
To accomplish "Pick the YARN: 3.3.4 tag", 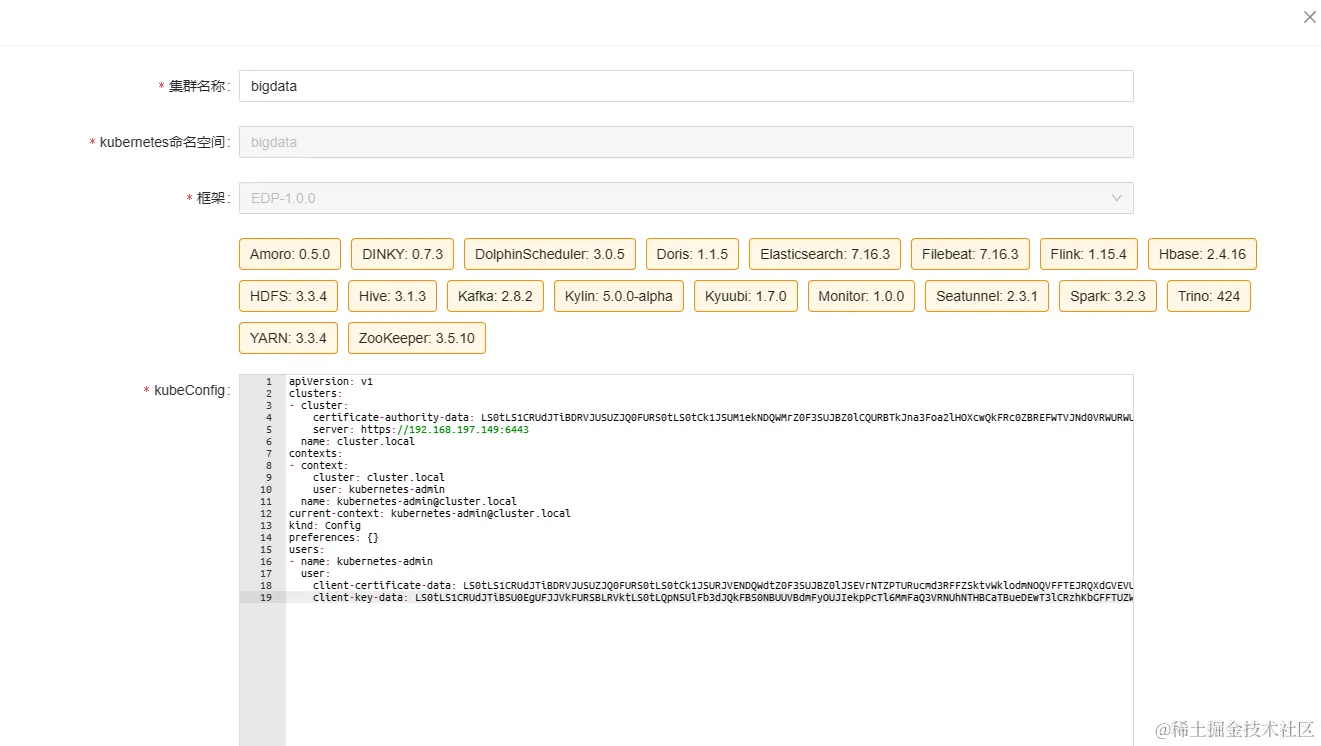I will tap(288, 338).
